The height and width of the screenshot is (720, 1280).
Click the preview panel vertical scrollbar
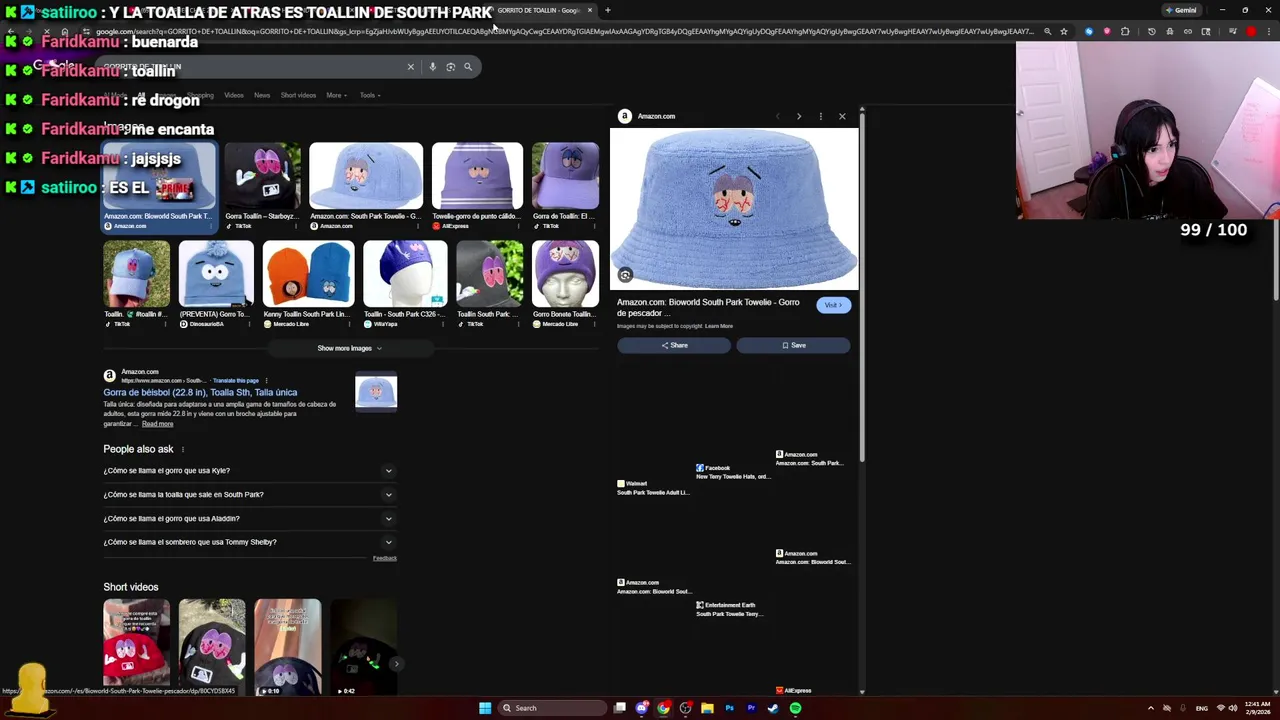[862, 285]
